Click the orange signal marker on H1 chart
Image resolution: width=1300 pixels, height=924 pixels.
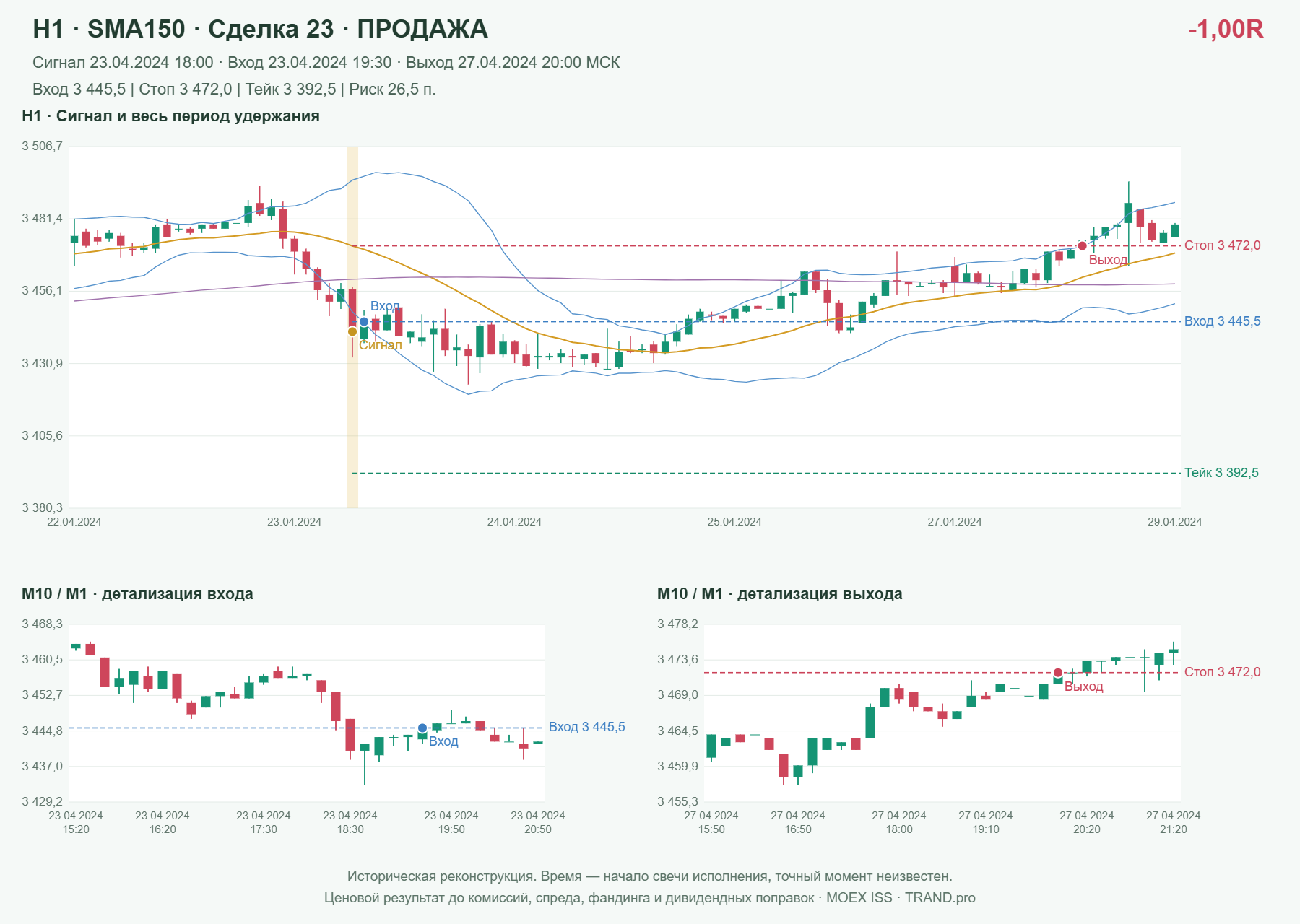[352, 332]
